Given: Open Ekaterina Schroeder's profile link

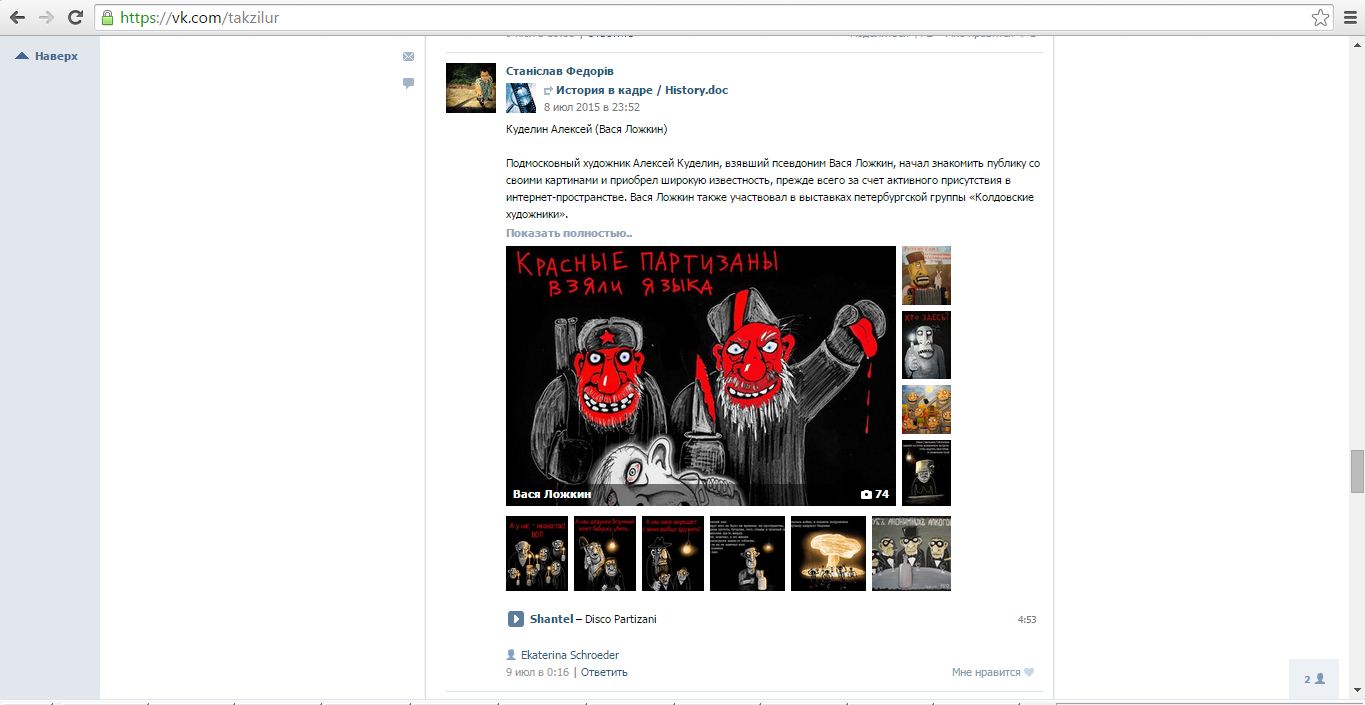Looking at the screenshot, I should 569,655.
